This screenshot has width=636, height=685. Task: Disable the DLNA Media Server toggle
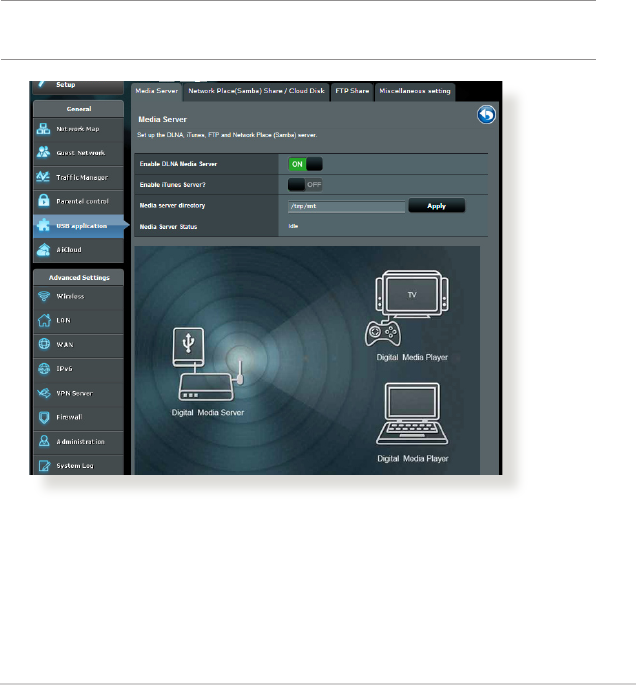click(305, 163)
